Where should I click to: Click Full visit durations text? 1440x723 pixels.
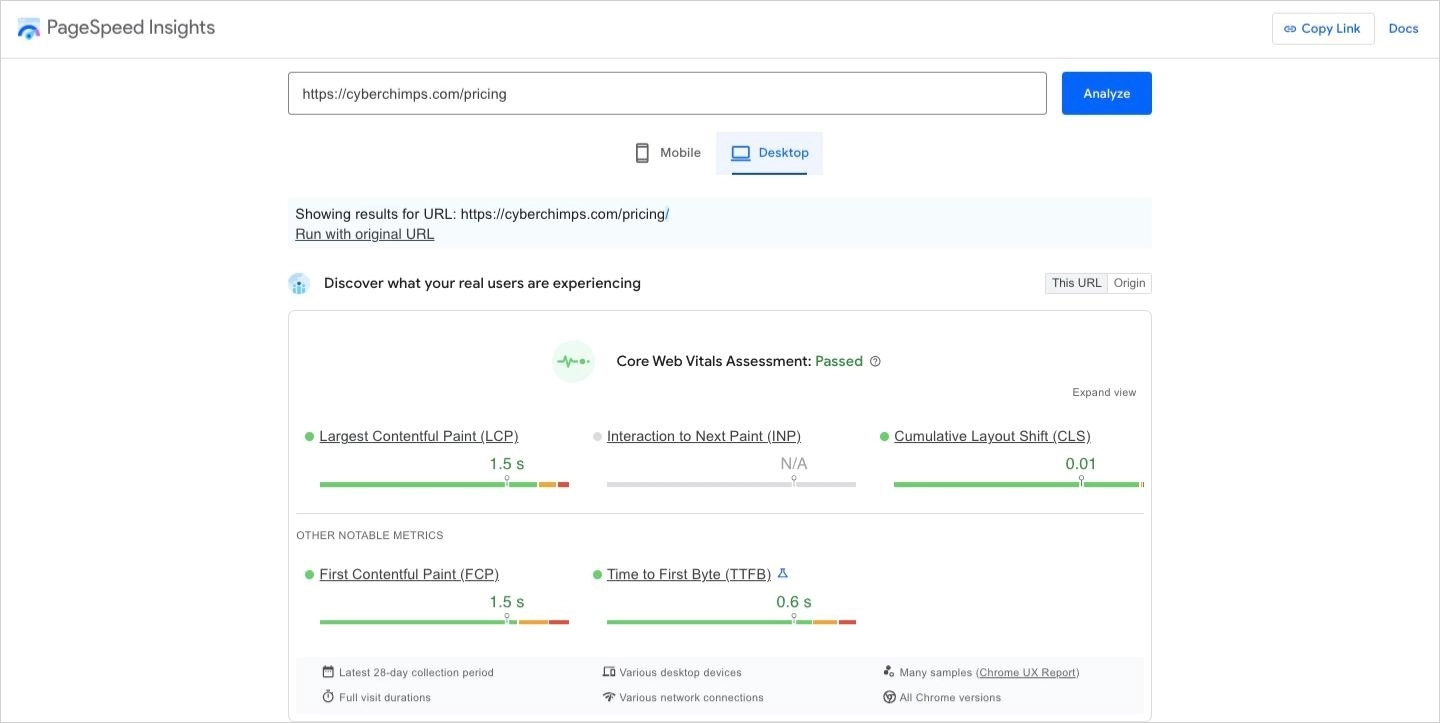pyautogui.click(x=385, y=698)
